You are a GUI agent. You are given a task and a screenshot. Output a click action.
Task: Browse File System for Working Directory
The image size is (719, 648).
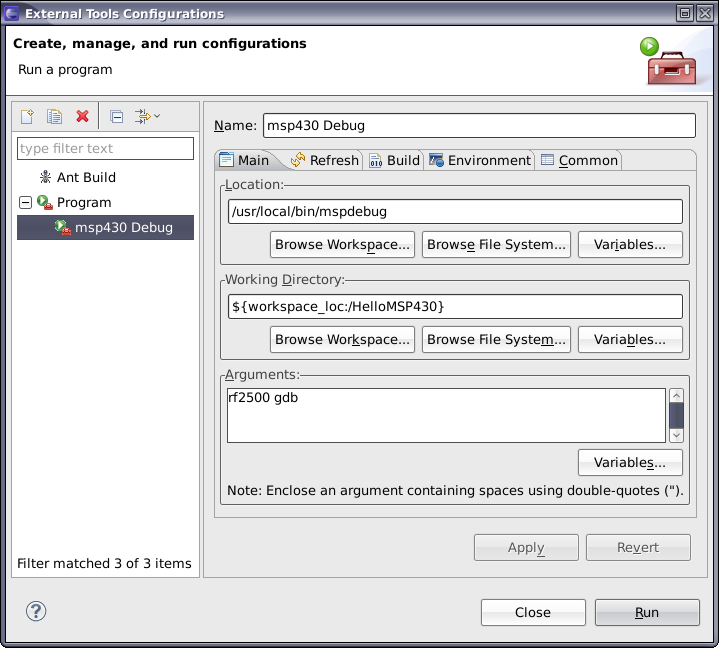(497, 340)
